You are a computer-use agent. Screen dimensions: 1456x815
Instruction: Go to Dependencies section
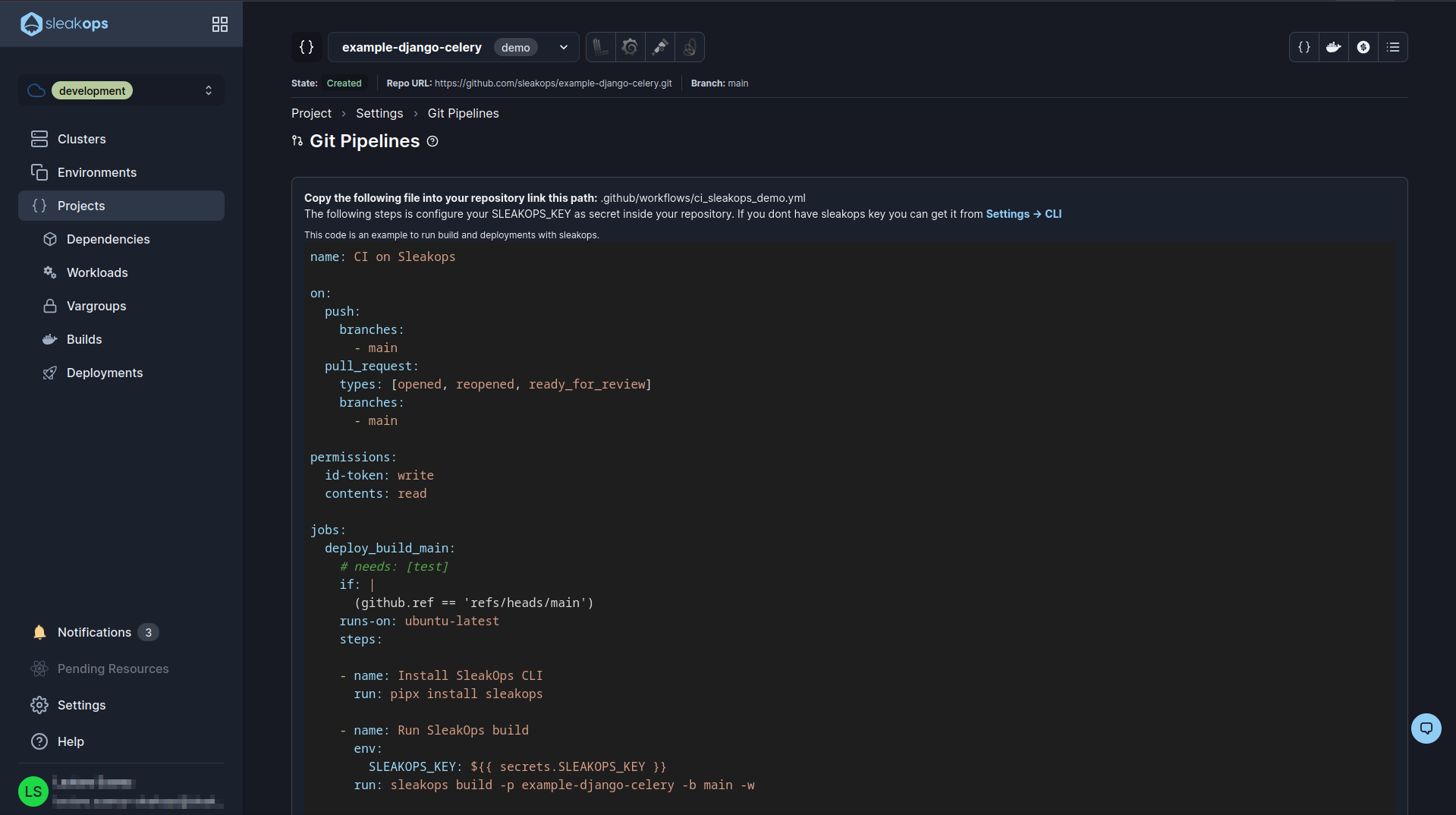(108, 239)
